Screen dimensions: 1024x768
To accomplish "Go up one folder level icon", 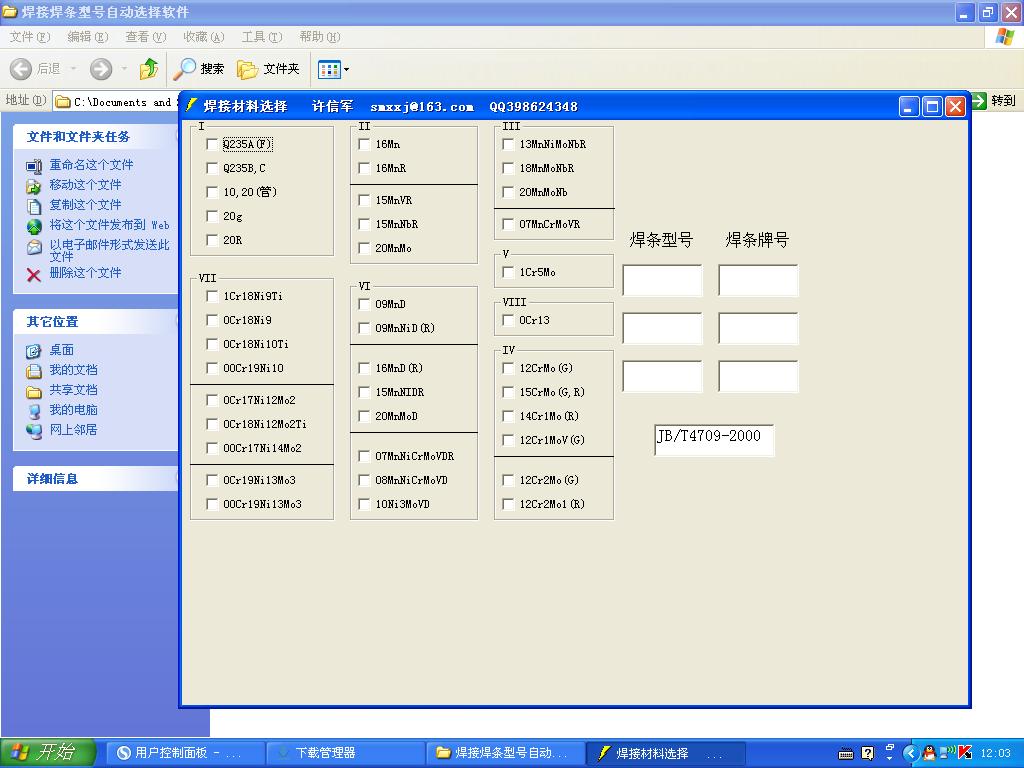I will pos(149,69).
